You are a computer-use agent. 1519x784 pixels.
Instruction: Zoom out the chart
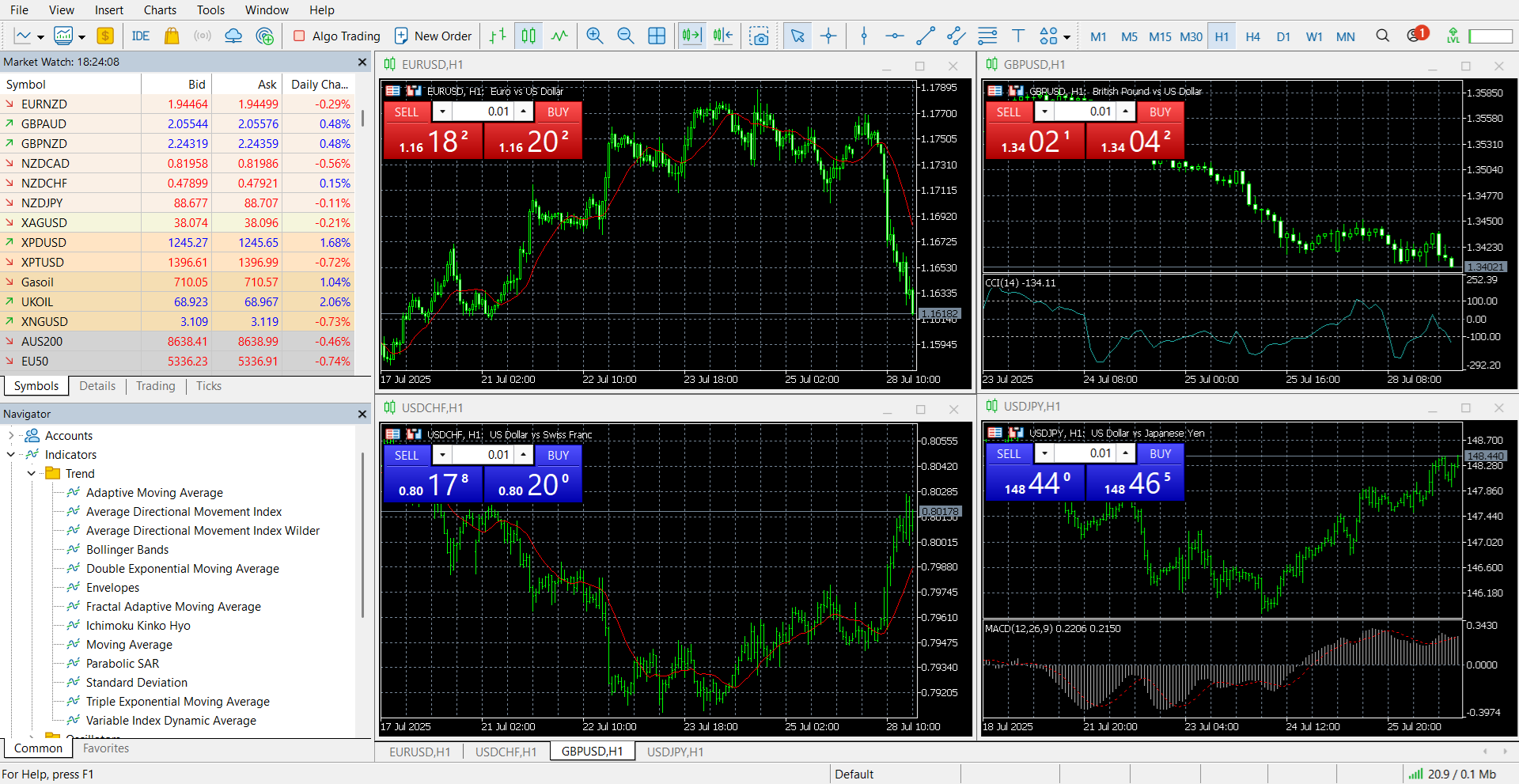tap(626, 36)
